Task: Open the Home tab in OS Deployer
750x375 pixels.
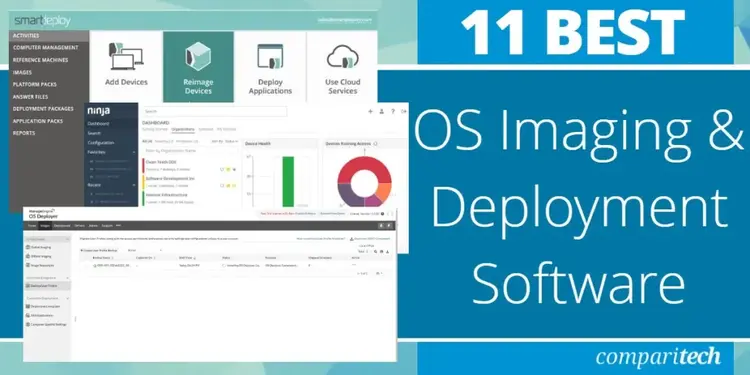Action: (x=32, y=225)
